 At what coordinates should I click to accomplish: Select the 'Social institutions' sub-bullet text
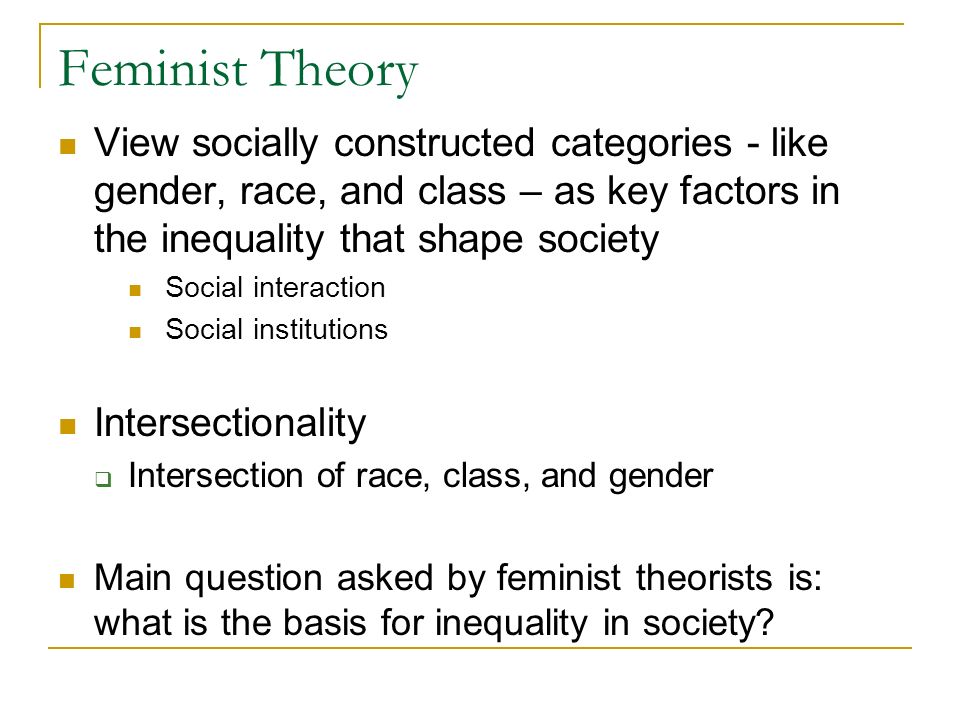click(x=277, y=329)
